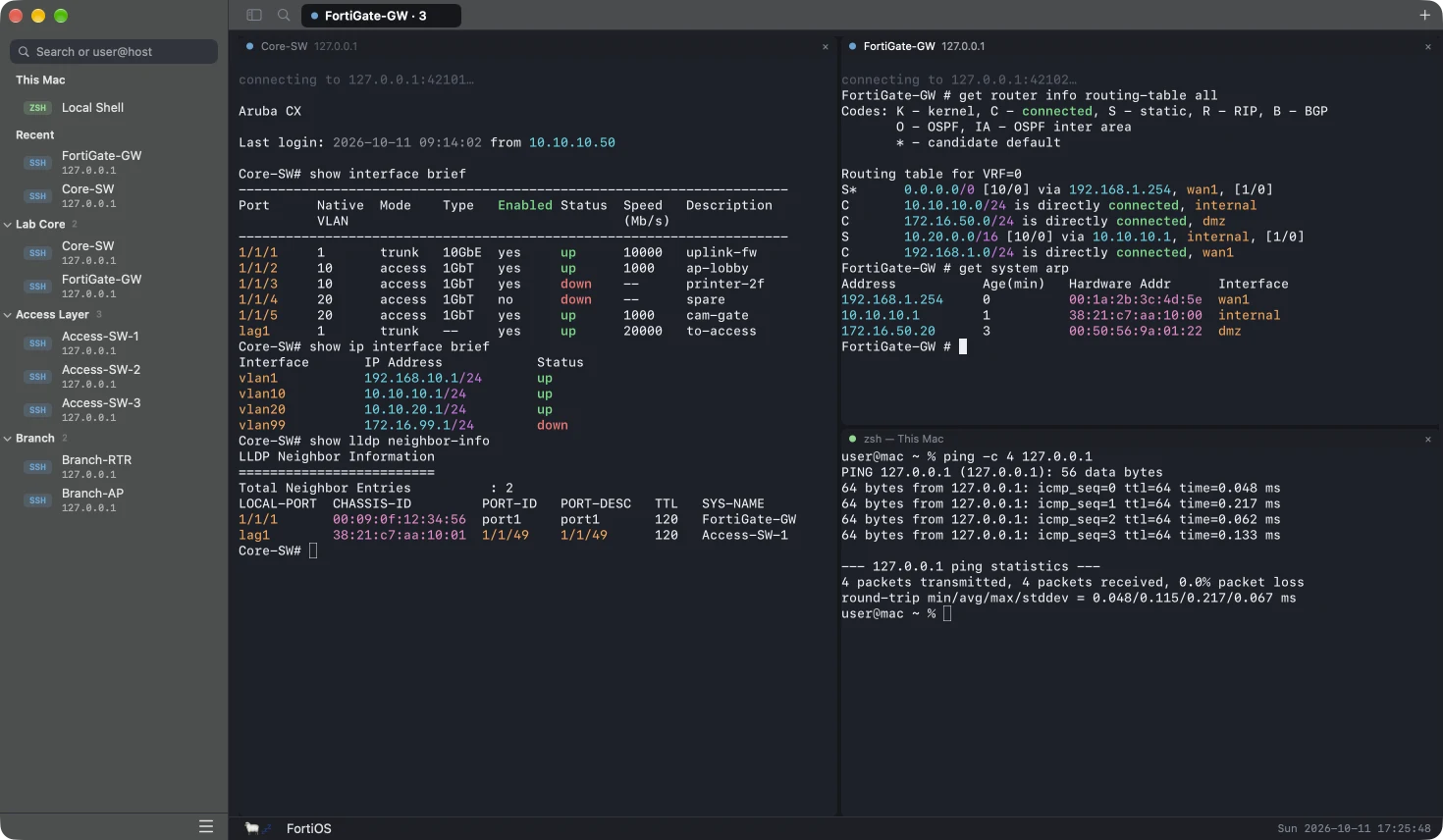Click the green dot in the zsh pane header
The width and height of the screenshot is (1443, 840).
pos(852,439)
